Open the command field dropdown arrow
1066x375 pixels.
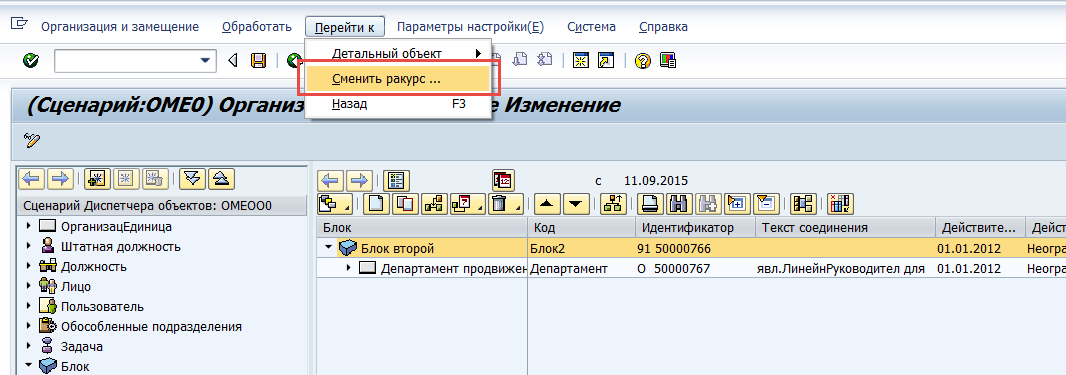point(206,61)
